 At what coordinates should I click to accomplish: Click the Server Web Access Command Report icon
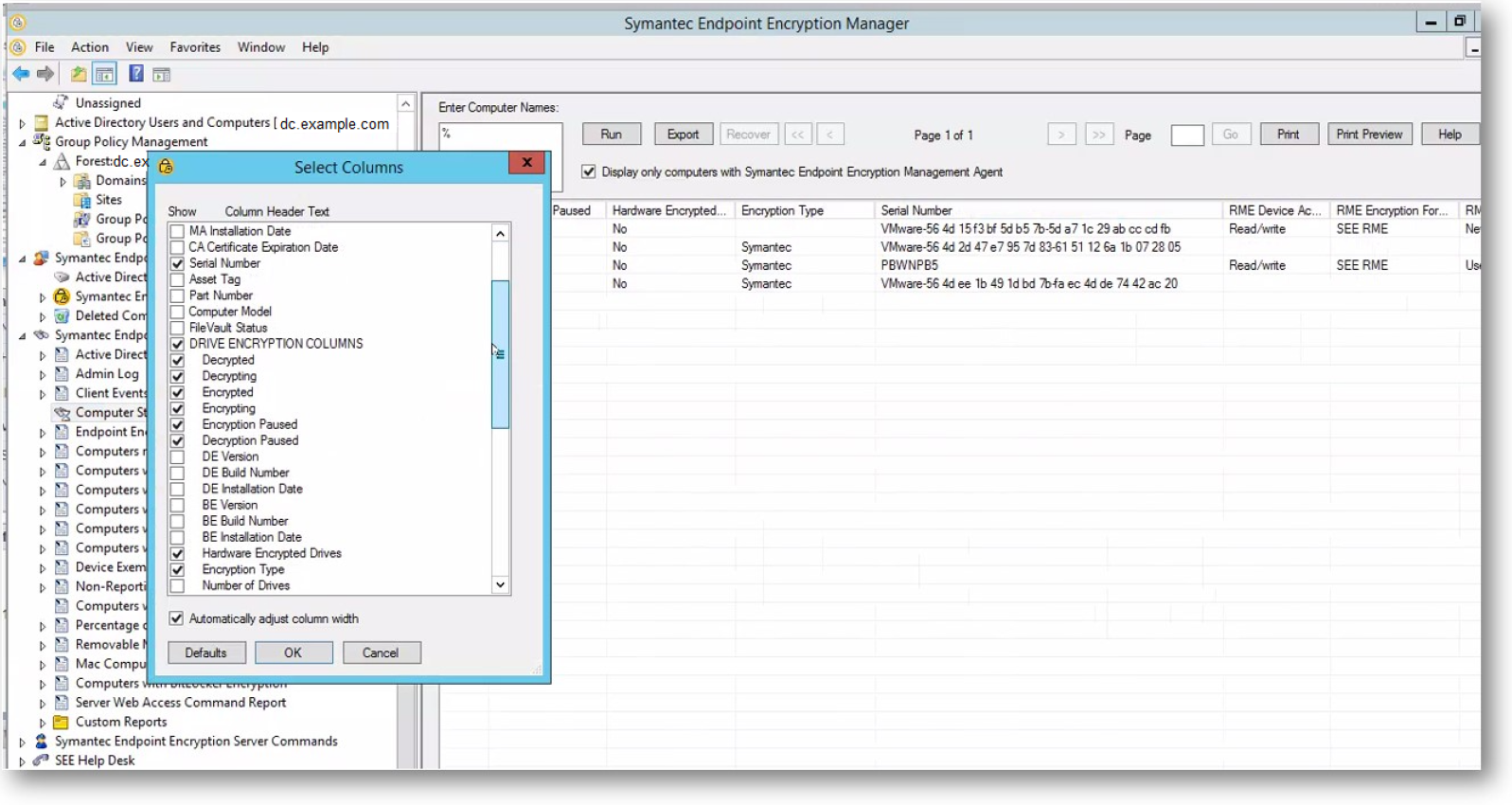62,703
